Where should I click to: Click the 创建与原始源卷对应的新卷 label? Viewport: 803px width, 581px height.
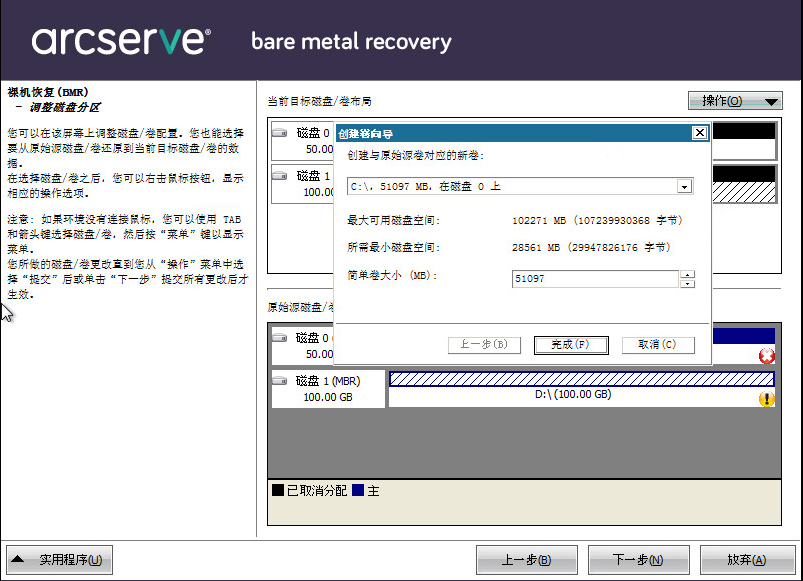415,156
